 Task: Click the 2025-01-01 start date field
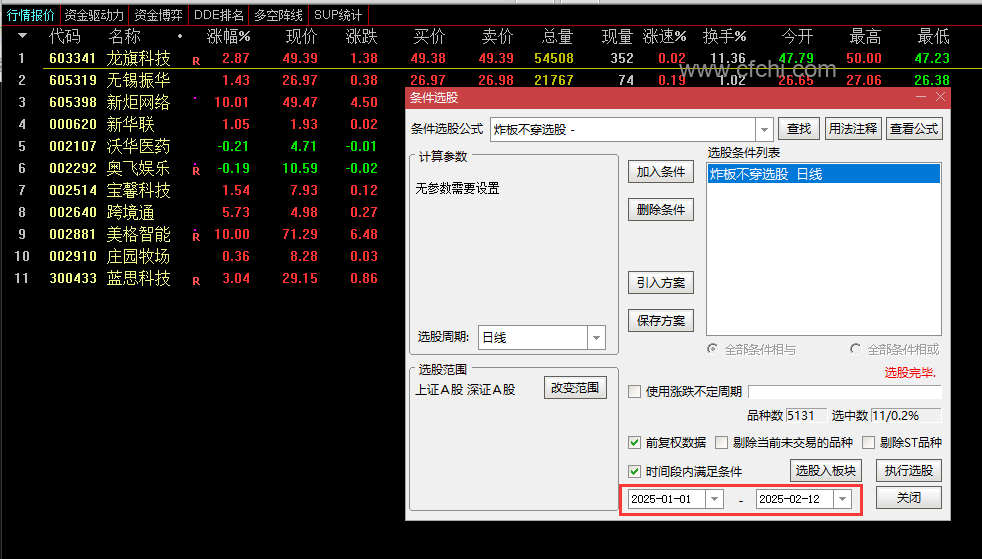[x=666, y=499]
